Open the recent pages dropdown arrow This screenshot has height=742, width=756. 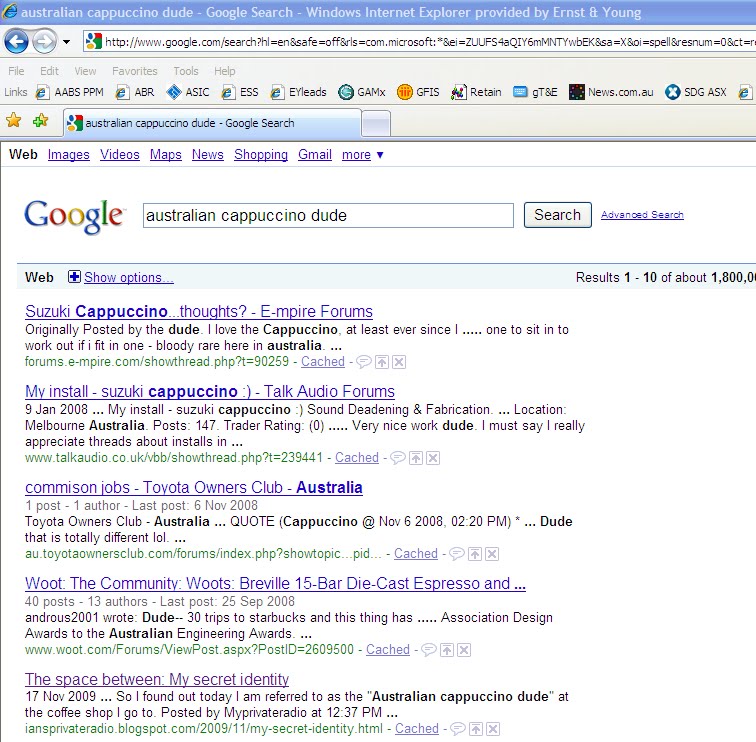[67, 42]
